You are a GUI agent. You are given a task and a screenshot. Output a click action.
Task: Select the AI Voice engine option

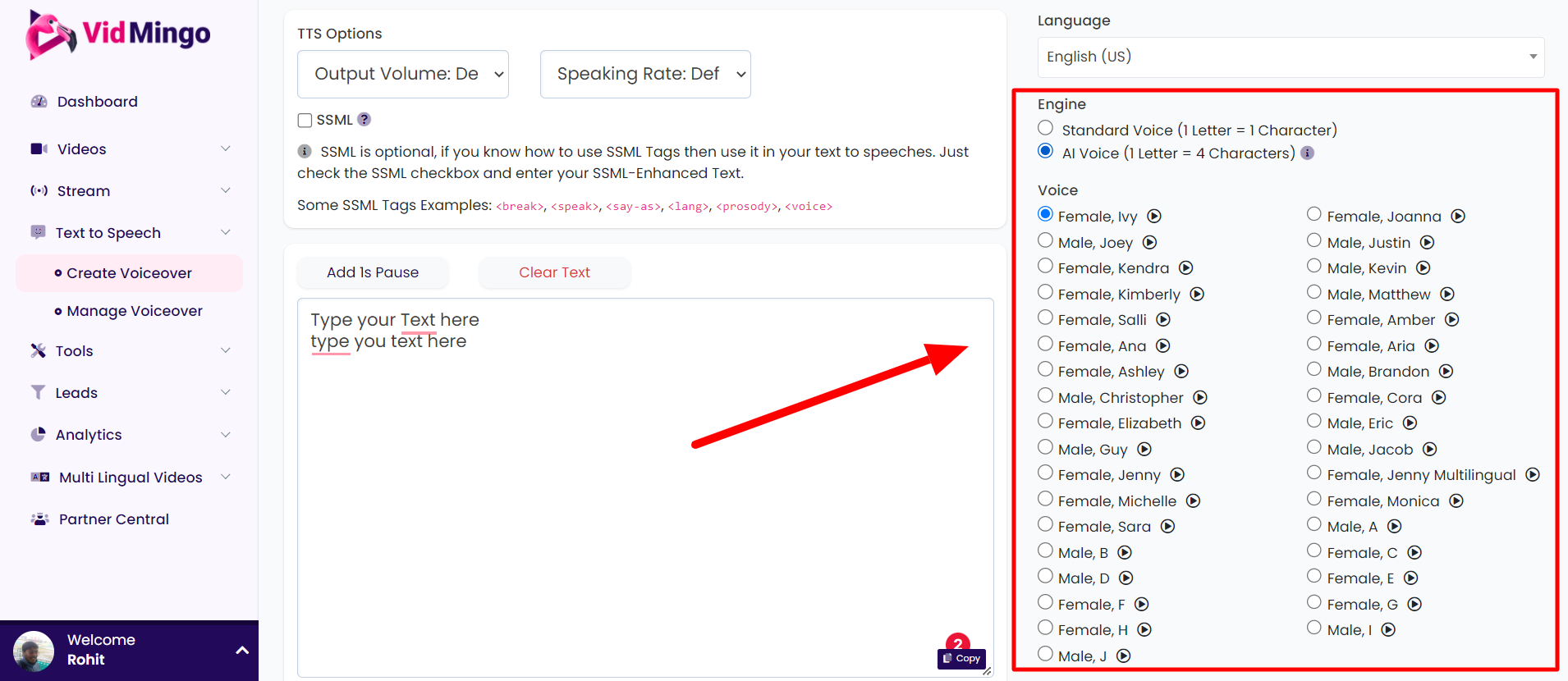point(1045,151)
